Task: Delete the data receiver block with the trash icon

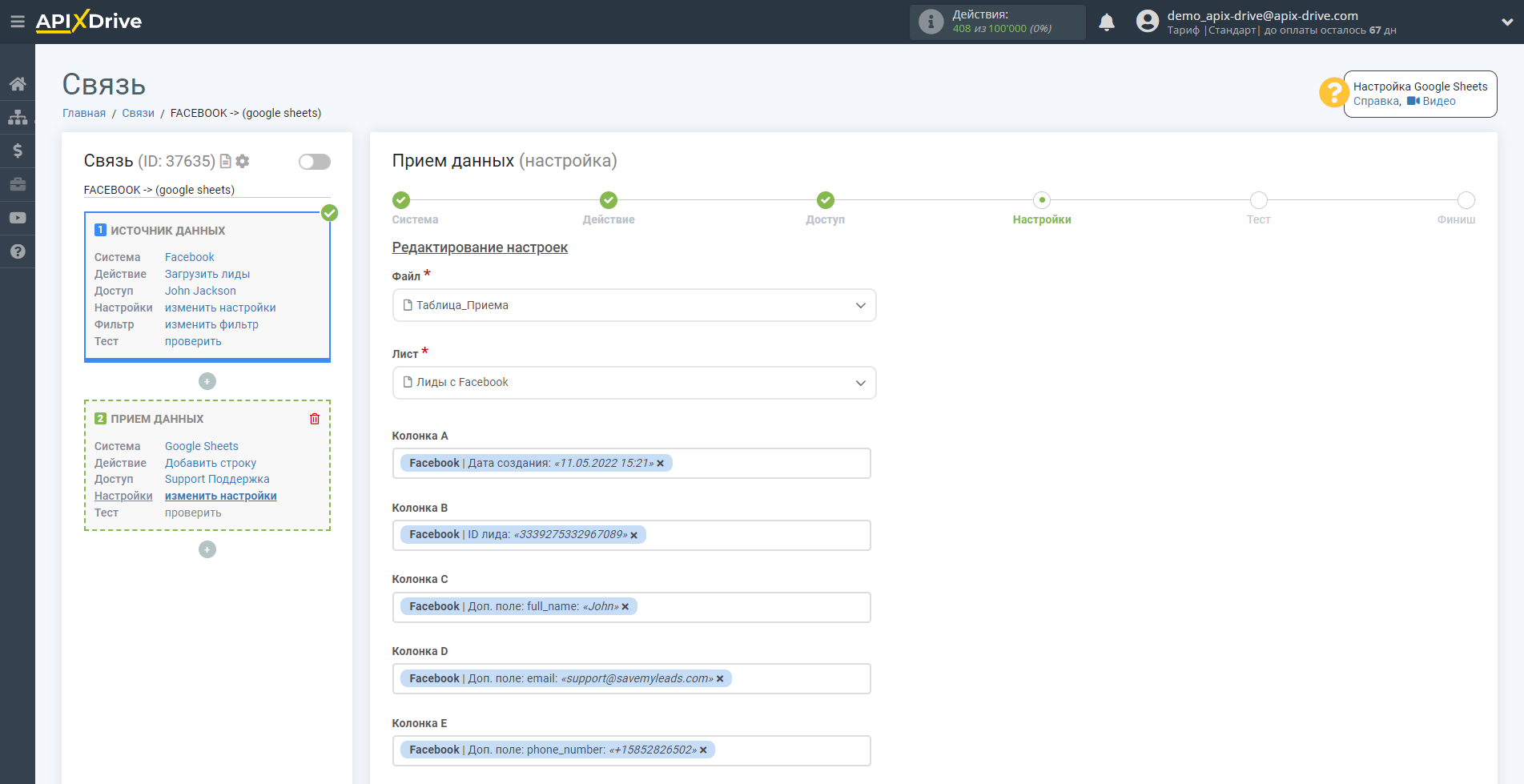Action: click(315, 419)
